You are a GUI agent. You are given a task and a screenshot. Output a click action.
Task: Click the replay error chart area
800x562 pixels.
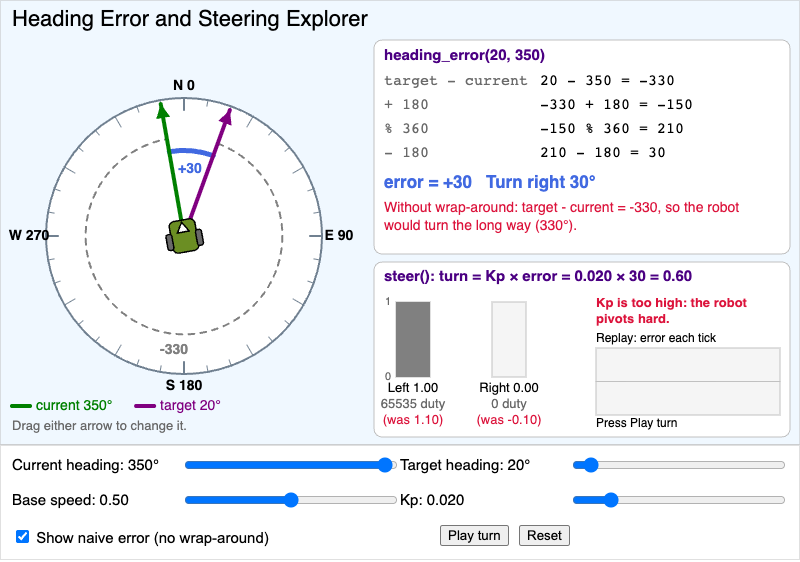click(x=688, y=381)
